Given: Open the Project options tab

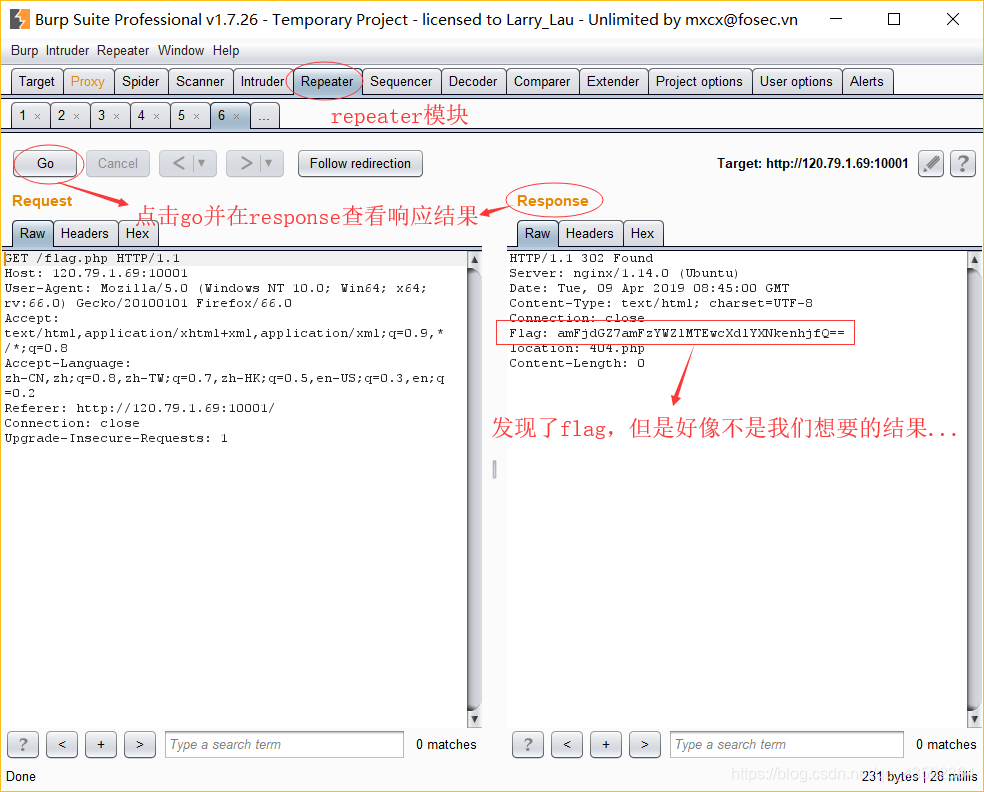Looking at the screenshot, I should coord(699,82).
